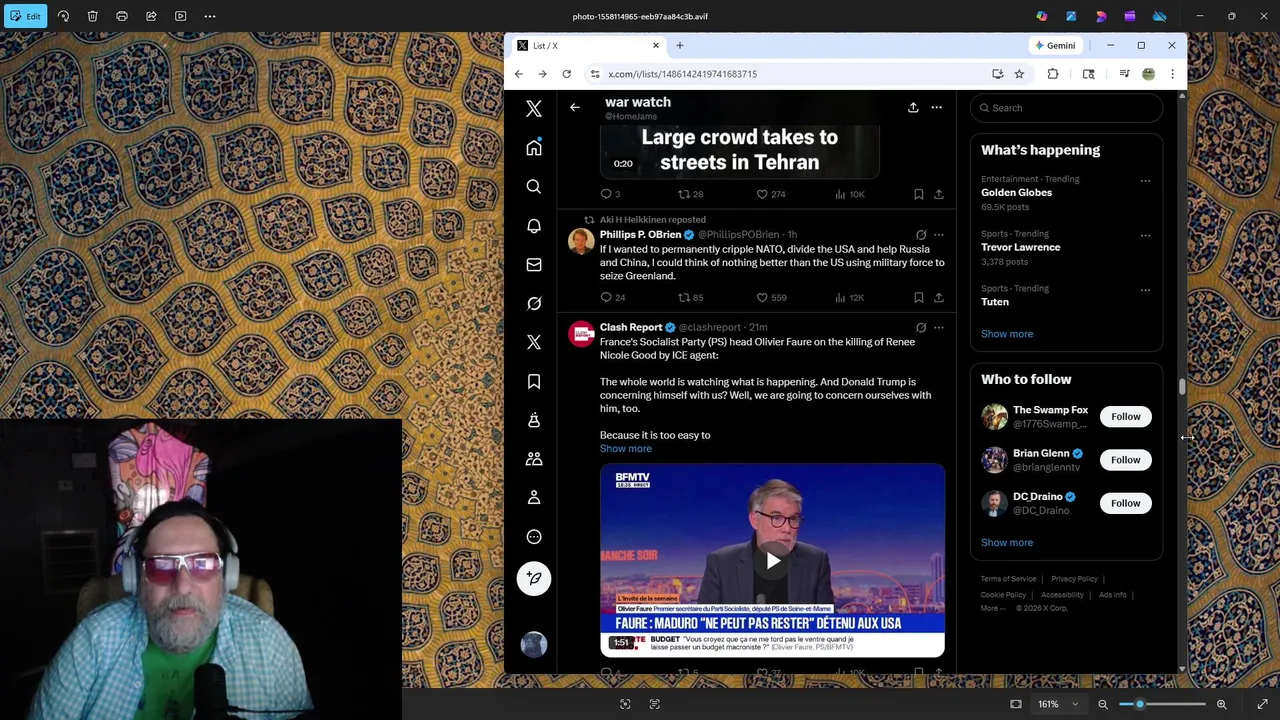The height and width of the screenshot is (720, 1280).
Task: Play the Olivier Faure BFMTV video
Action: [772, 561]
